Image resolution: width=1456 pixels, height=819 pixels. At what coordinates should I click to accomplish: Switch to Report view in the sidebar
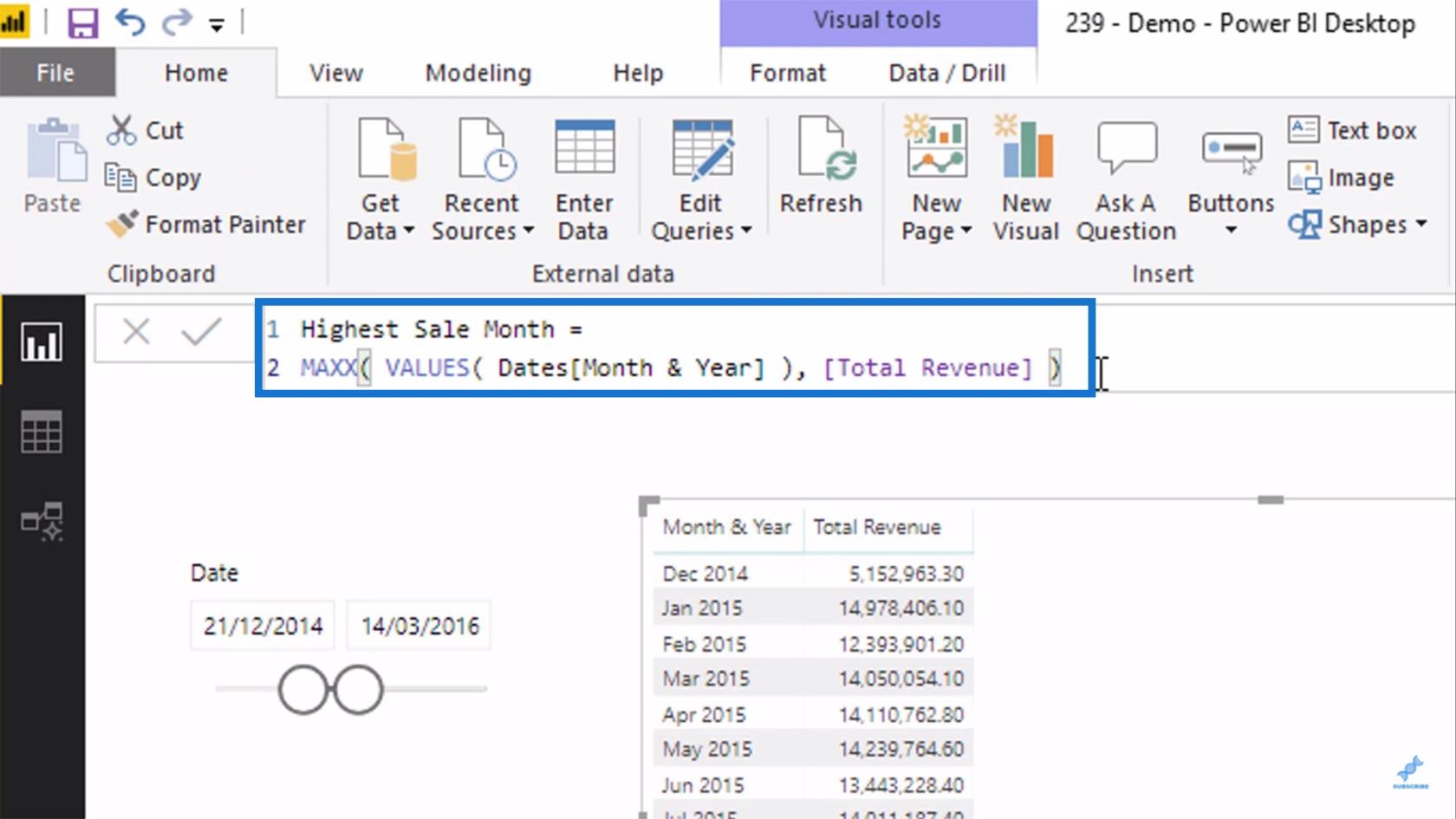(x=42, y=342)
